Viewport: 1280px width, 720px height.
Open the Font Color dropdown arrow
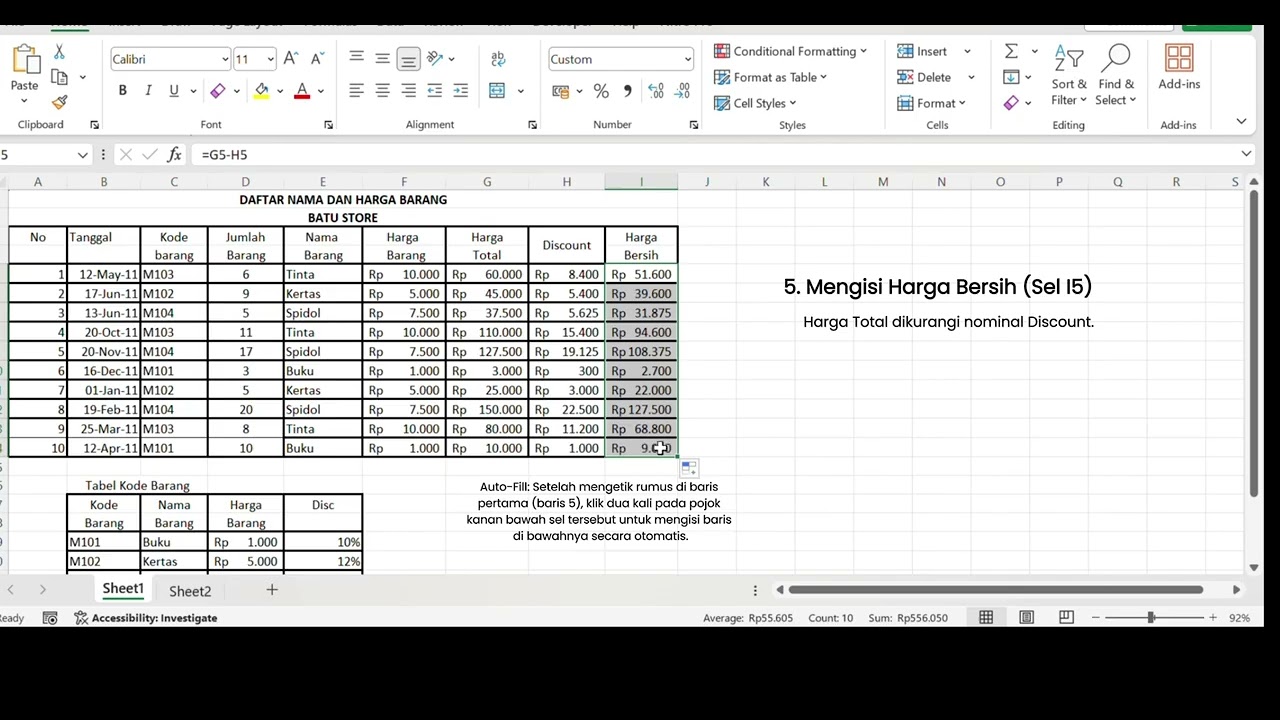pos(320,91)
